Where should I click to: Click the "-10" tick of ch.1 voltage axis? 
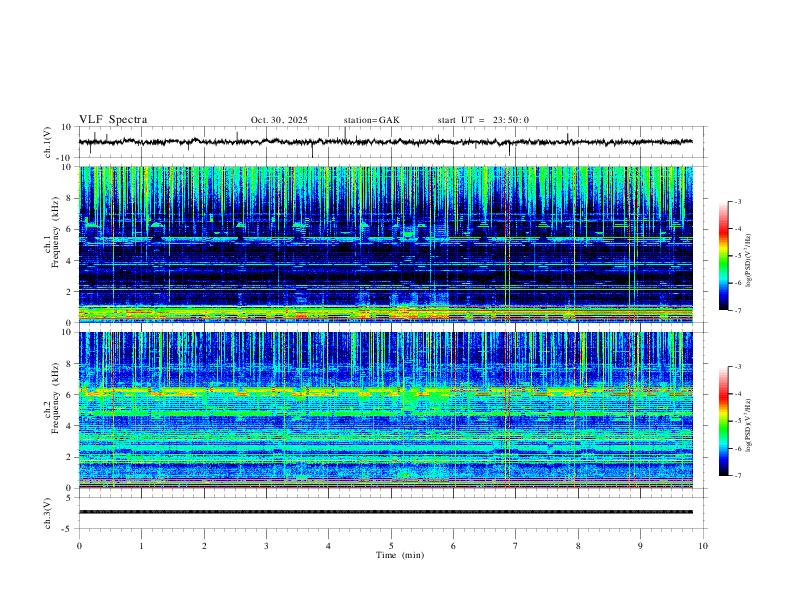click(x=65, y=158)
